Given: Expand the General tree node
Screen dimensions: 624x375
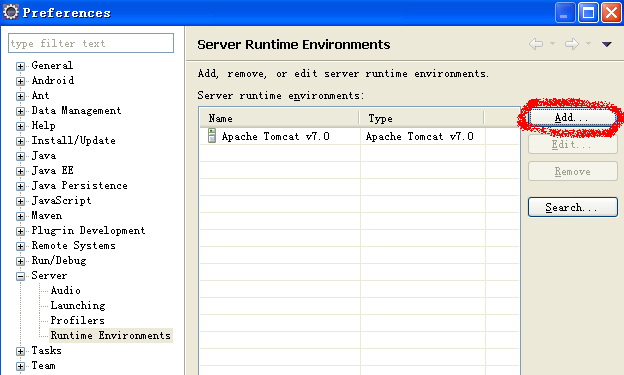Looking at the screenshot, I should [x=20, y=66].
